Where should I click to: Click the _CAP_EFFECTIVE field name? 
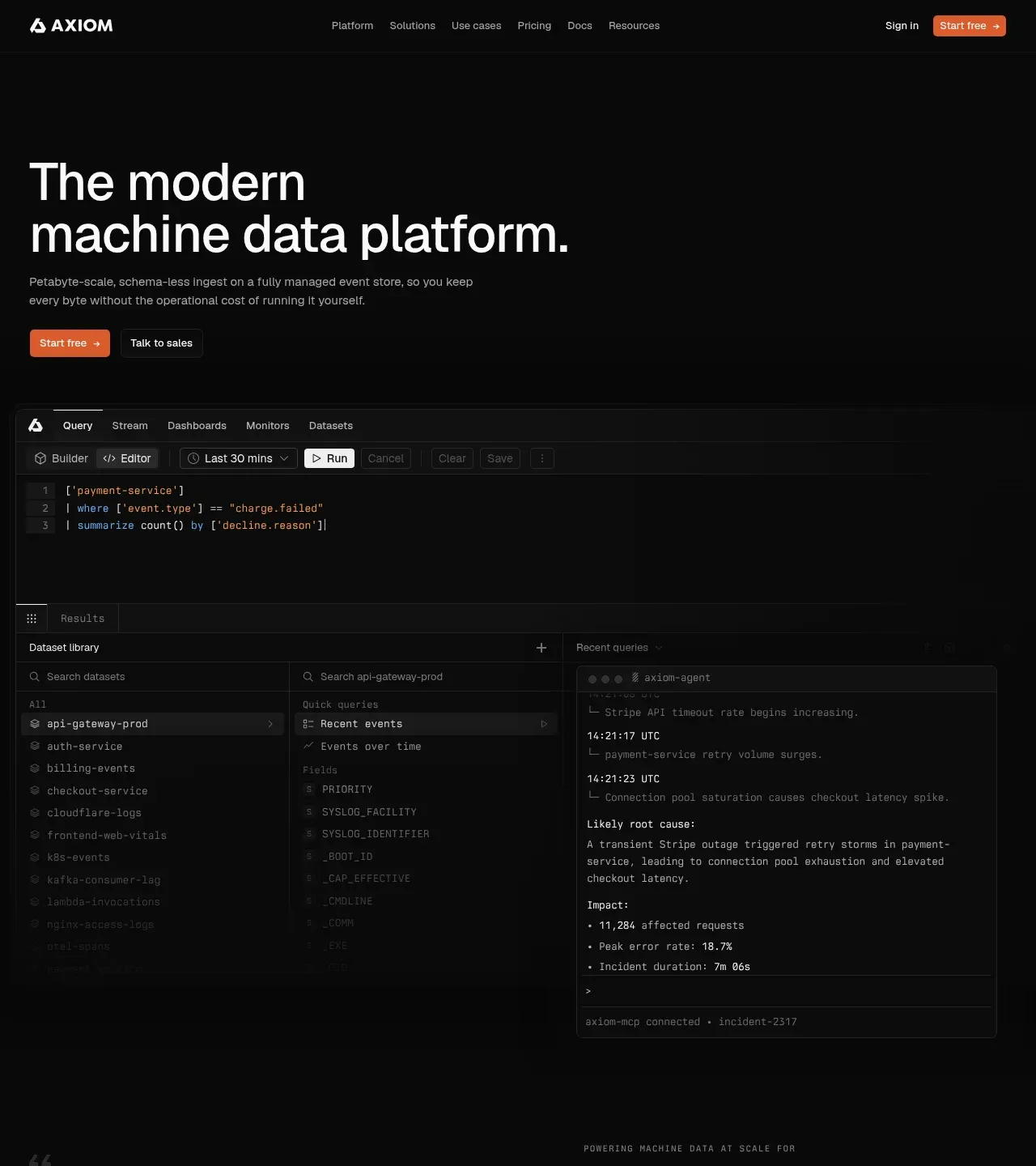point(366,879)
